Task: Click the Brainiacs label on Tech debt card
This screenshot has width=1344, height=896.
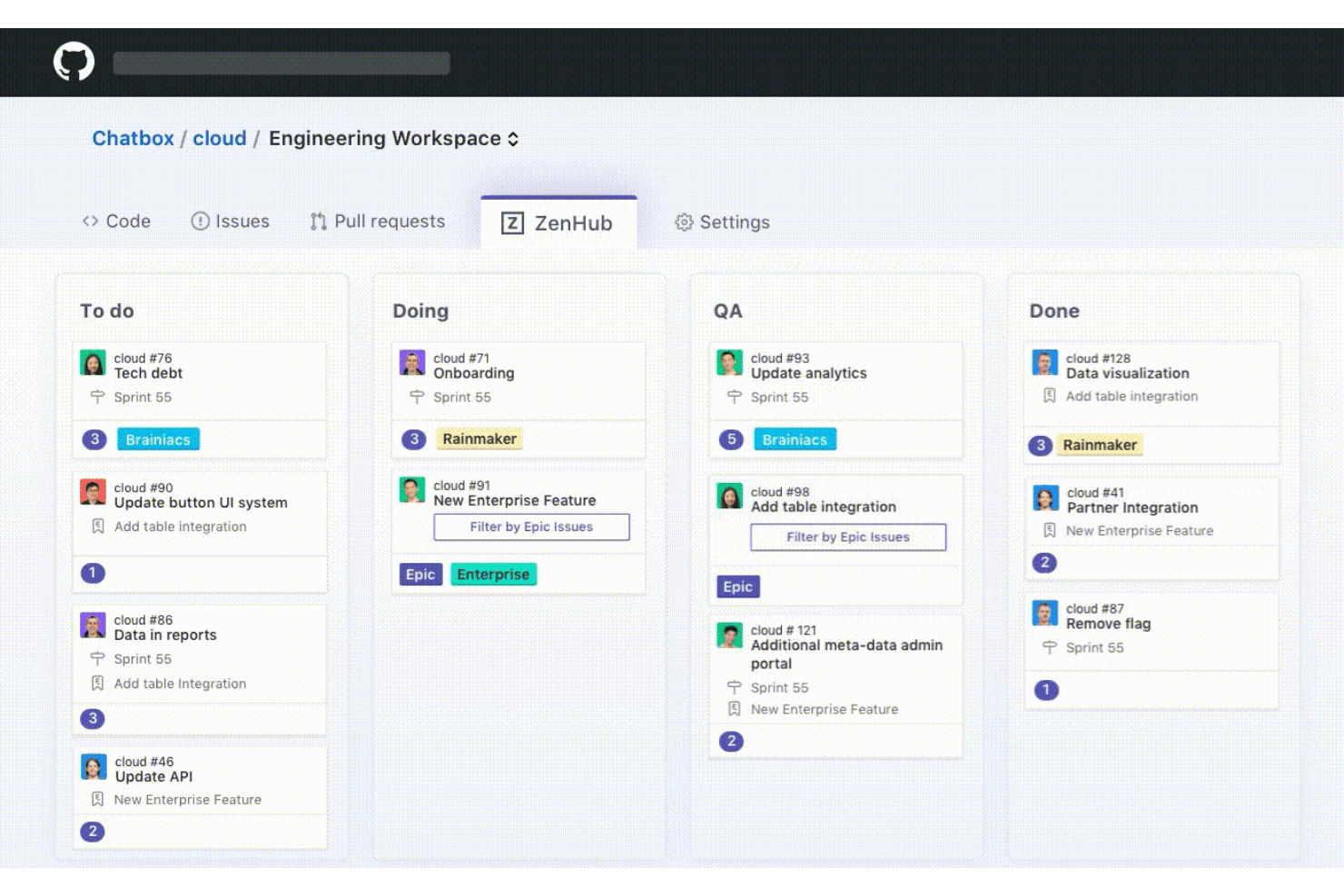Action: [158, 439]
